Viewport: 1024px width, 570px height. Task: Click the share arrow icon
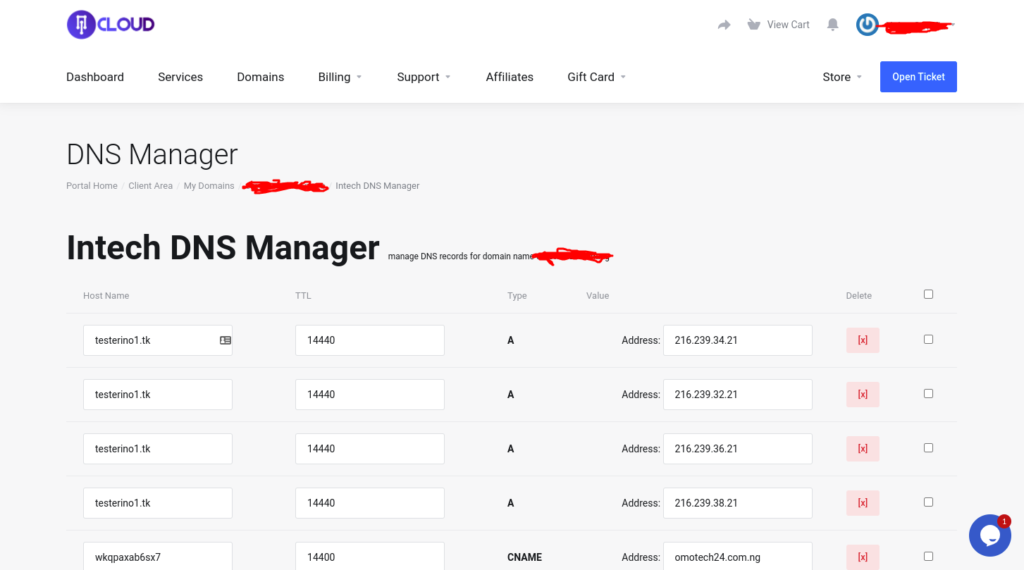coord(724,25)
